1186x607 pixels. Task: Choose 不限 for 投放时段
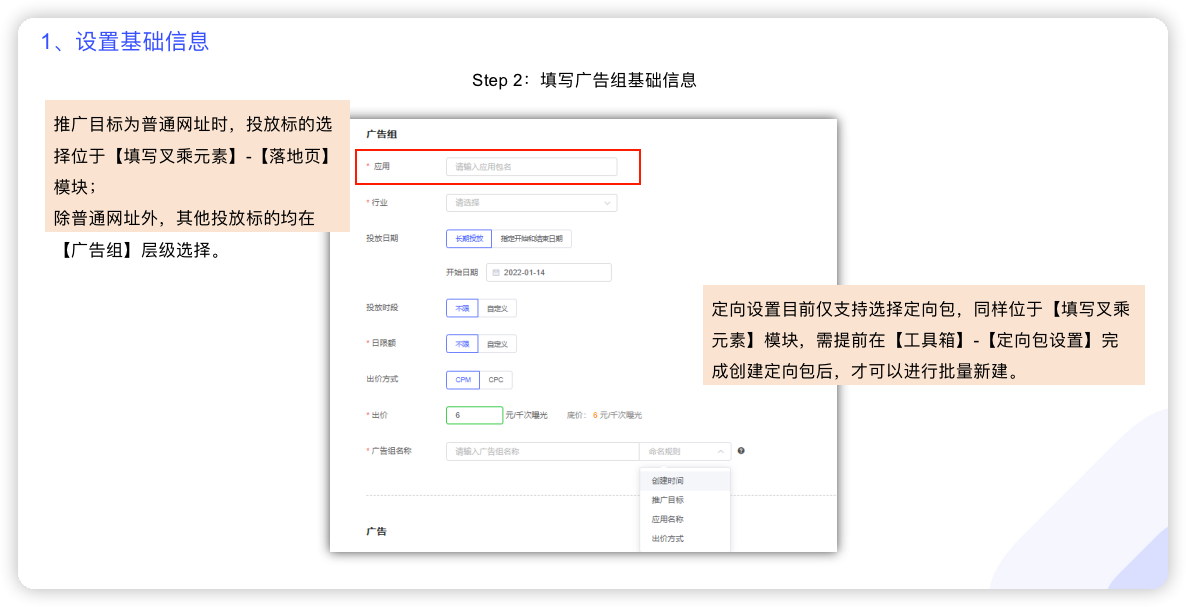(462, 309)
